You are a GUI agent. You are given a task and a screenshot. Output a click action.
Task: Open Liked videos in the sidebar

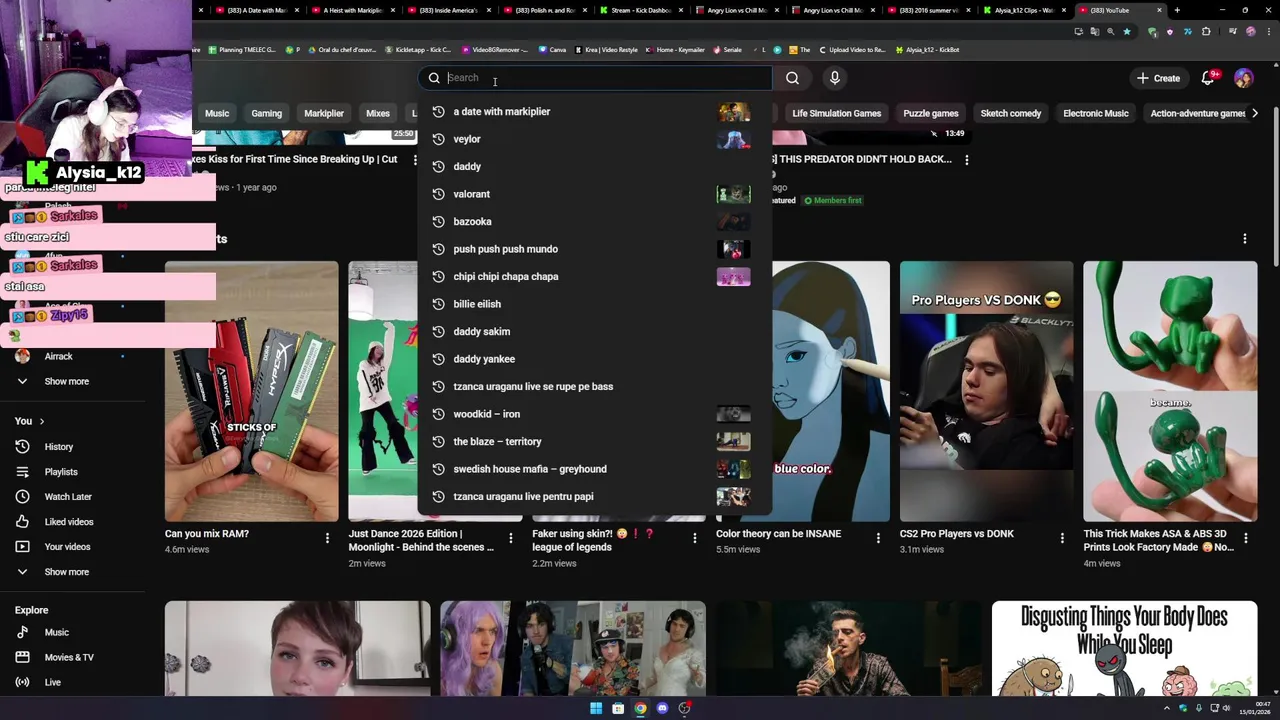coord(68,522)
